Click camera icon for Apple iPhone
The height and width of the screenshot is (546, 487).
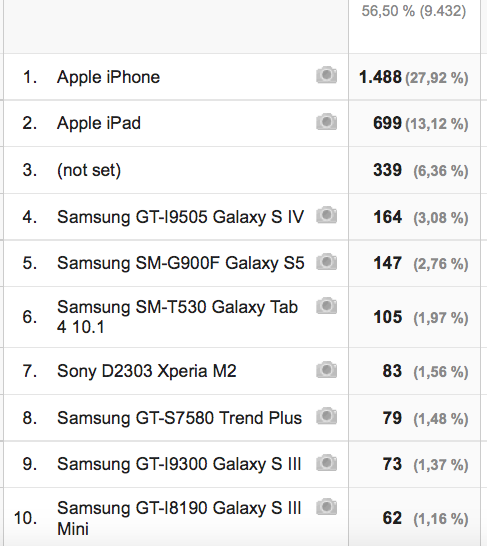pos(327,75)
